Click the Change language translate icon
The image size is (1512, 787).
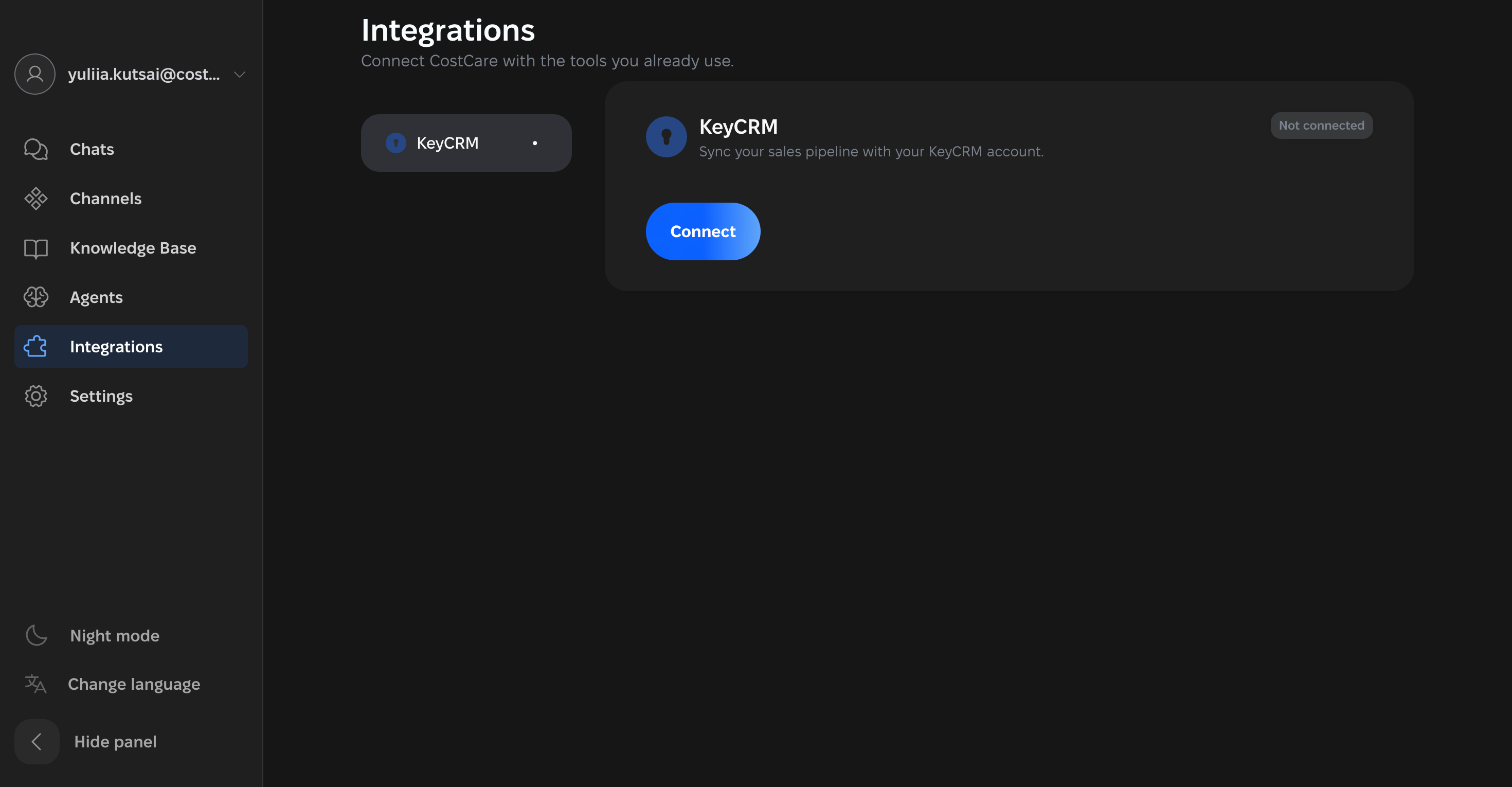pyautogui.click(x=35, y=684)
